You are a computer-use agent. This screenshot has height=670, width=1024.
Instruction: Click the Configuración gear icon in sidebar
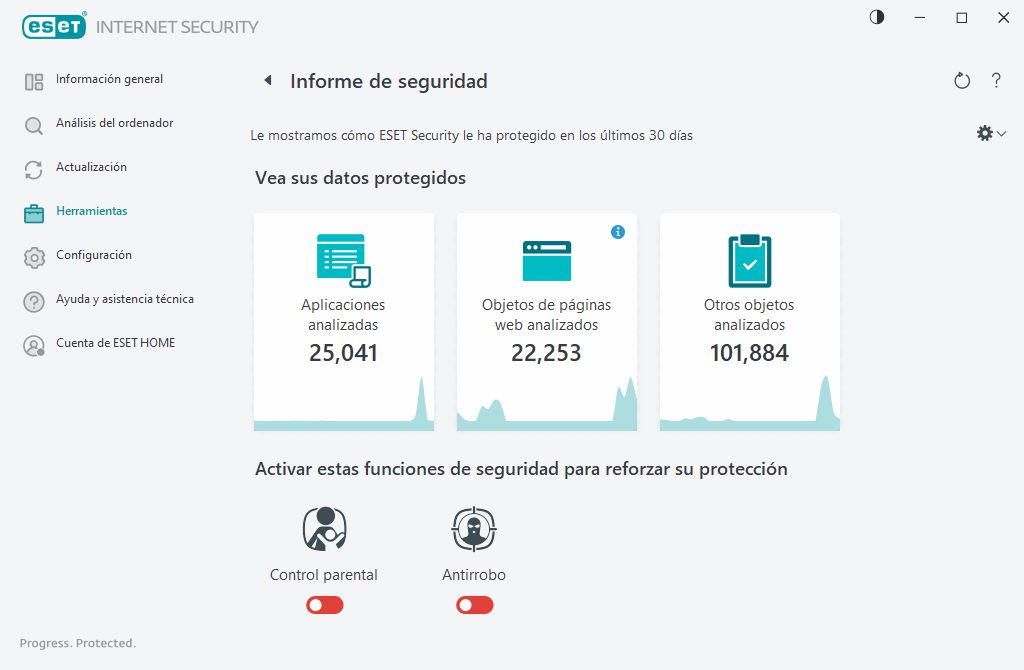pos(33,257)
